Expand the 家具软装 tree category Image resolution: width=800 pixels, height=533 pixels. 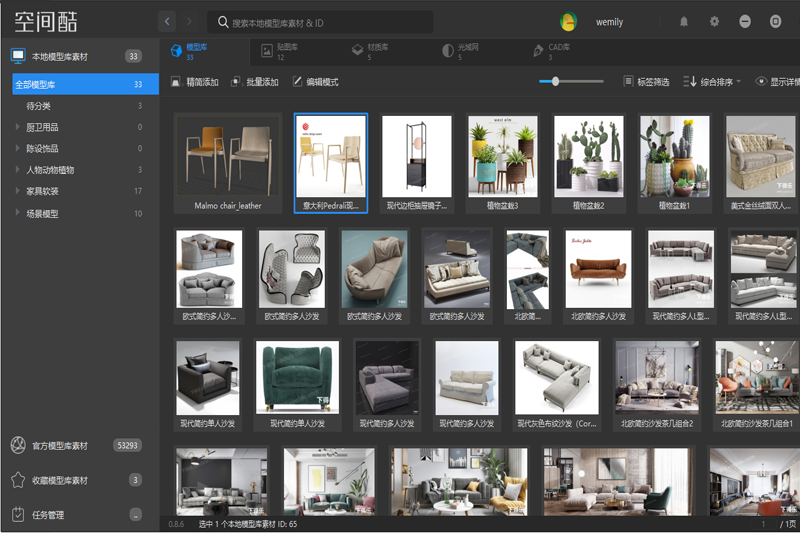pyautogui.click(x=17, y=191)
